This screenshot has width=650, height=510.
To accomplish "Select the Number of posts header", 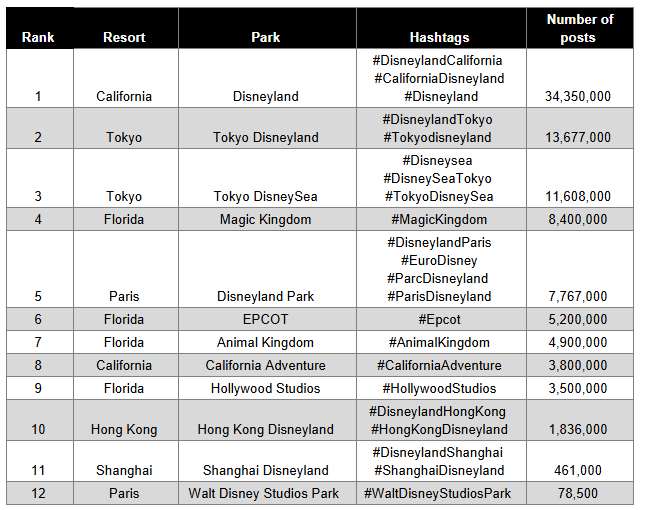I will click(x=580, y=28).
